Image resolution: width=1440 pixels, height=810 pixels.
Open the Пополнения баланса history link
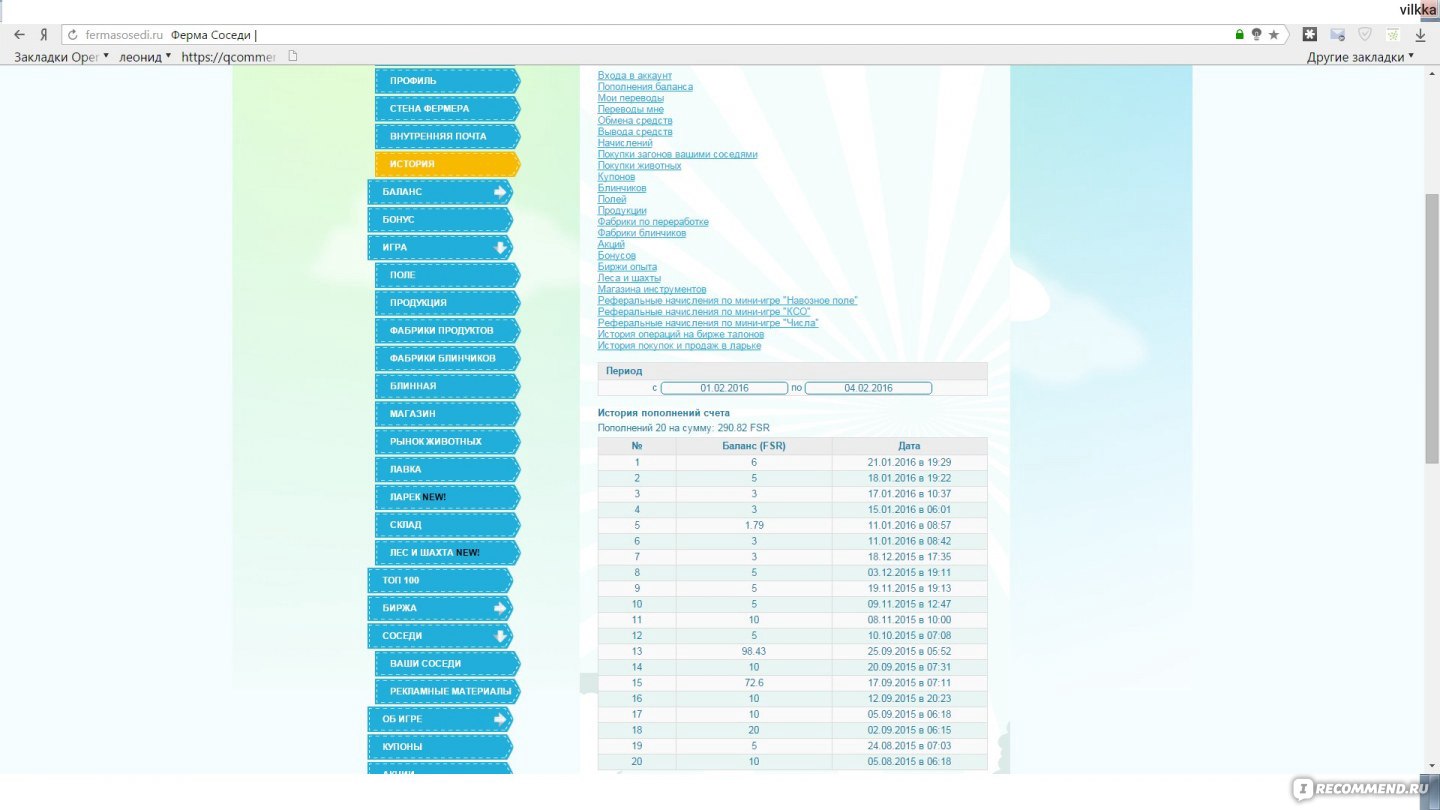[645, 87]
